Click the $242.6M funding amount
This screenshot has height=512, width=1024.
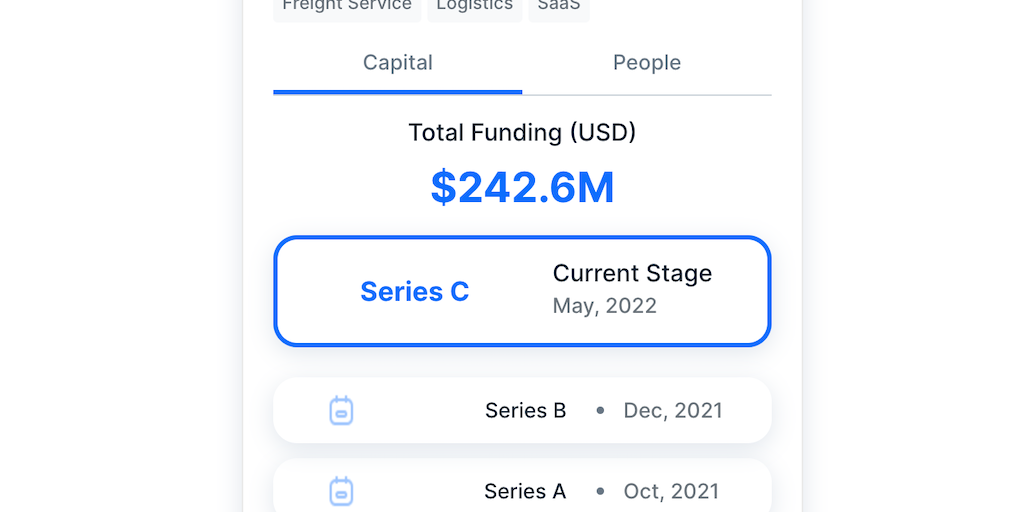(522, 188)
